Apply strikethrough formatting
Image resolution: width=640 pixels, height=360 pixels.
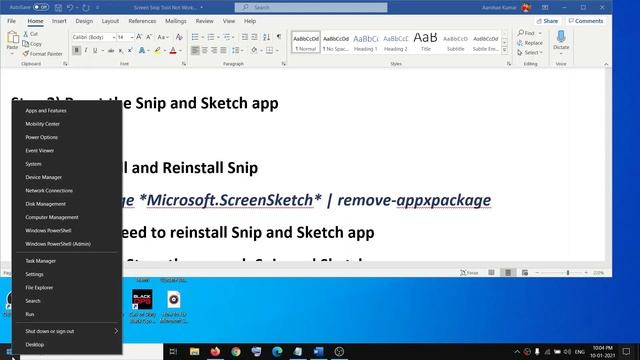click(111, 50)
